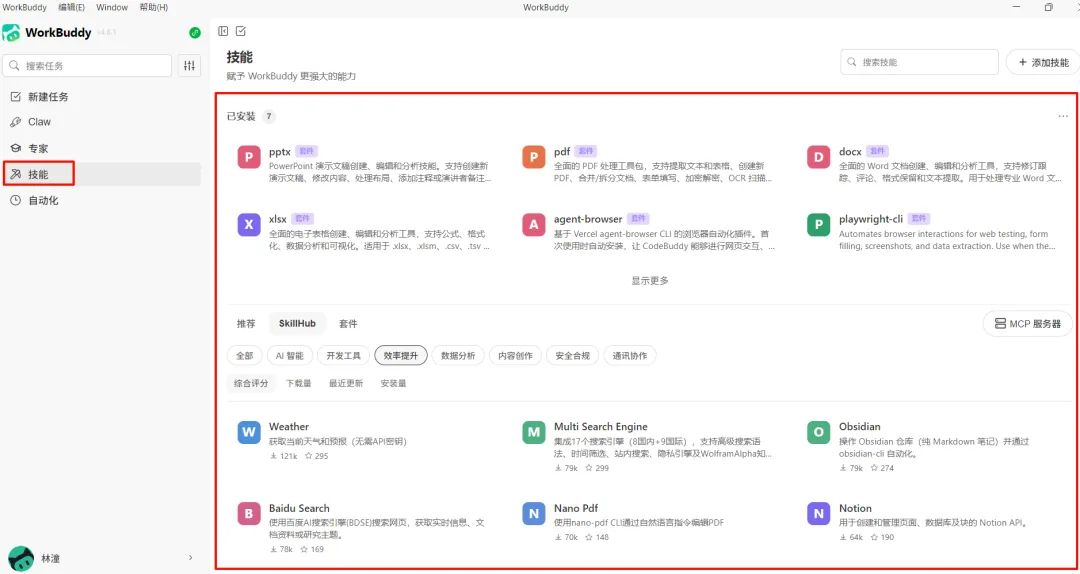Select the 通讯协作 category filter

tap(630, 356)
